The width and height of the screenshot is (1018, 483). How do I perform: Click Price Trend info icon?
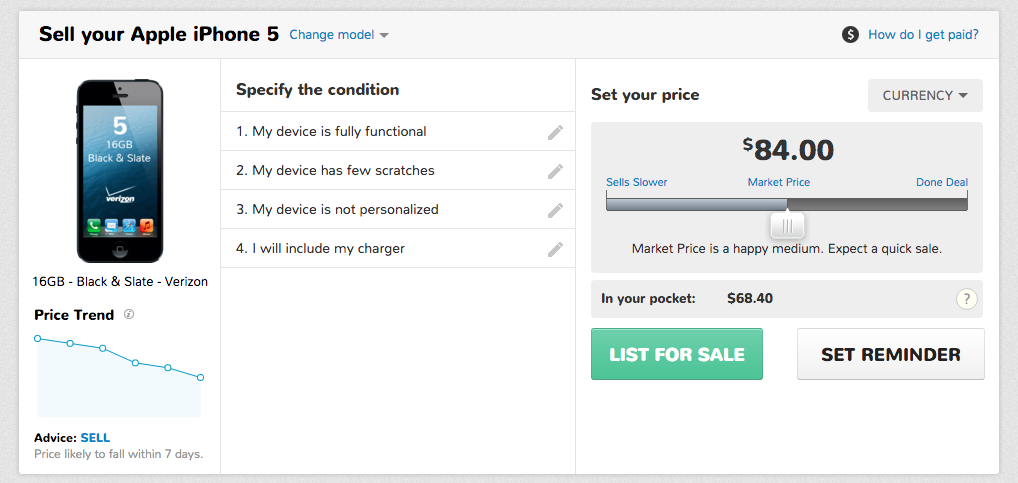pos(129,315)
